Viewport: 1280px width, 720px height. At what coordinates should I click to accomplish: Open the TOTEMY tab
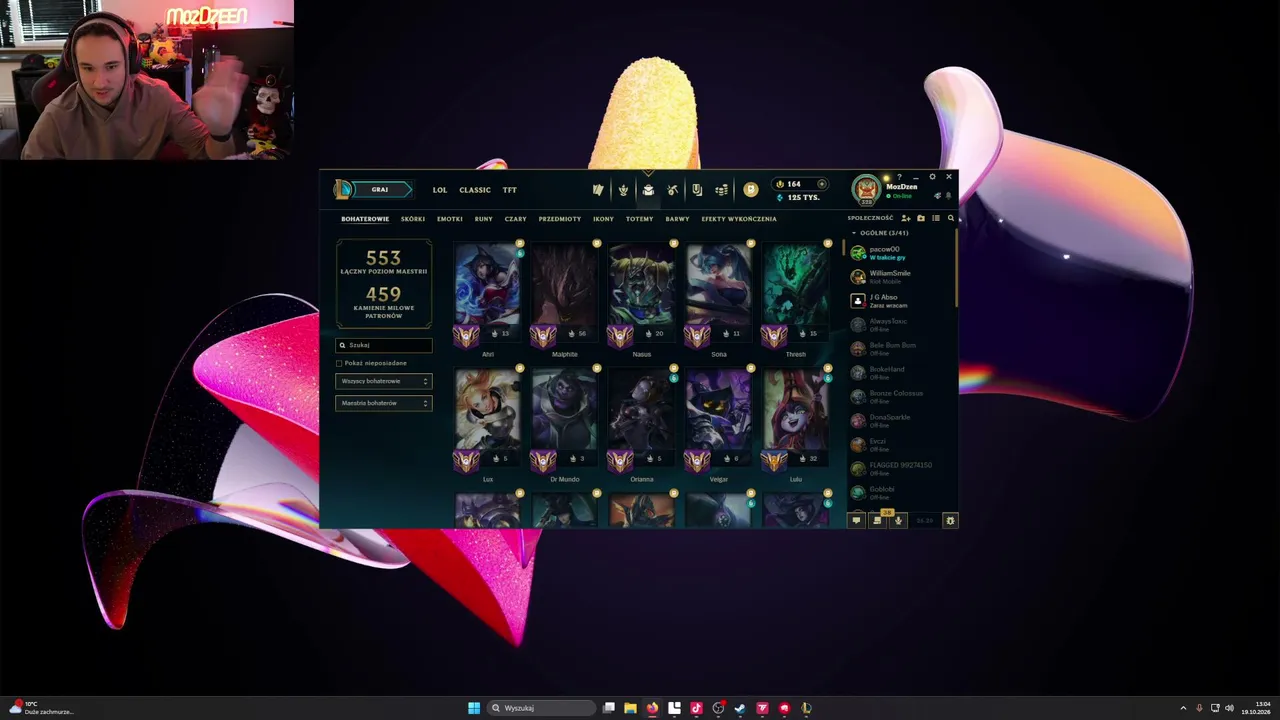coord(640,219)
